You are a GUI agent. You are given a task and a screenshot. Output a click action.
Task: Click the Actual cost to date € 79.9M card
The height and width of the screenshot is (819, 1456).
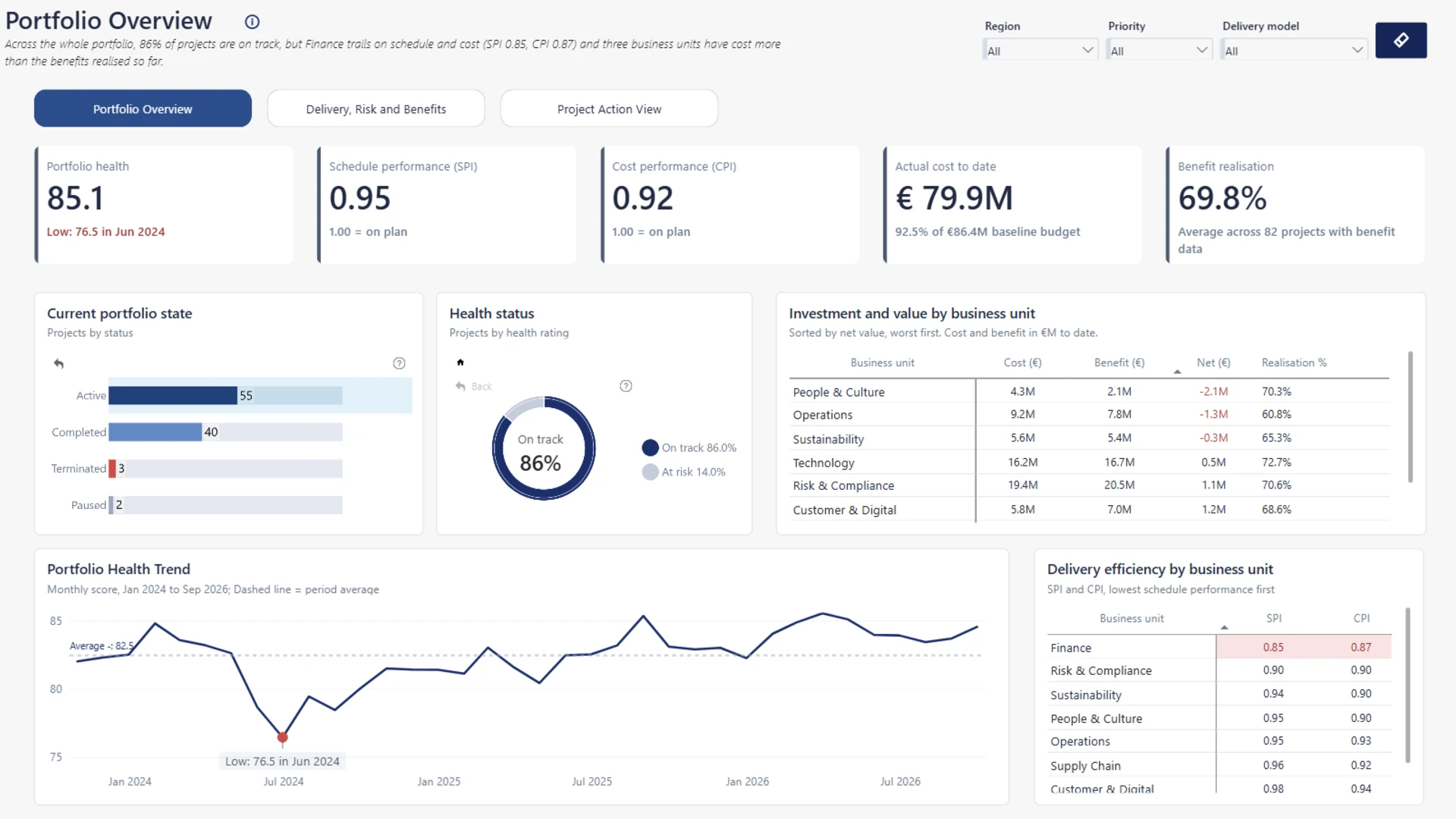1012,205
